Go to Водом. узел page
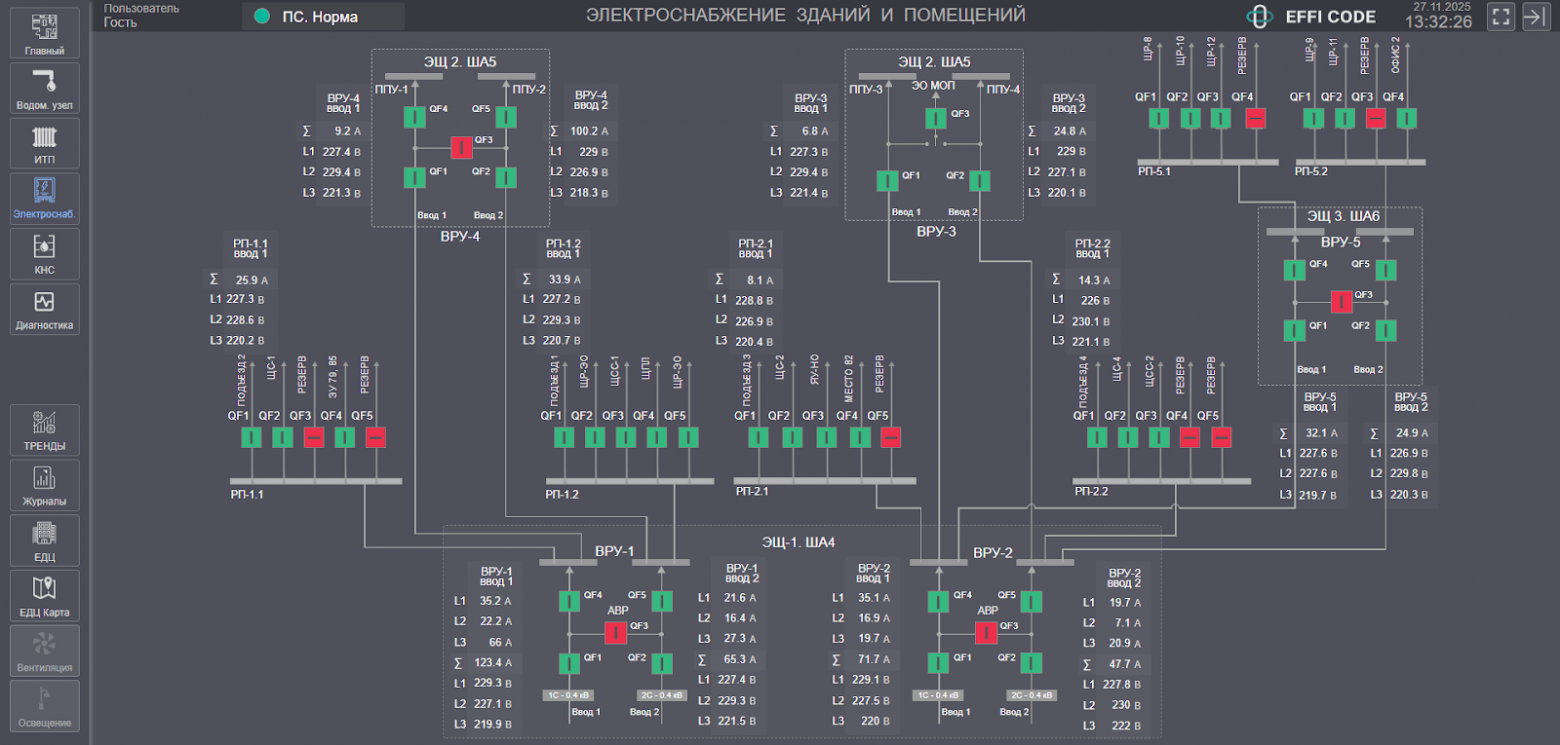 click(x=45, y=89)
